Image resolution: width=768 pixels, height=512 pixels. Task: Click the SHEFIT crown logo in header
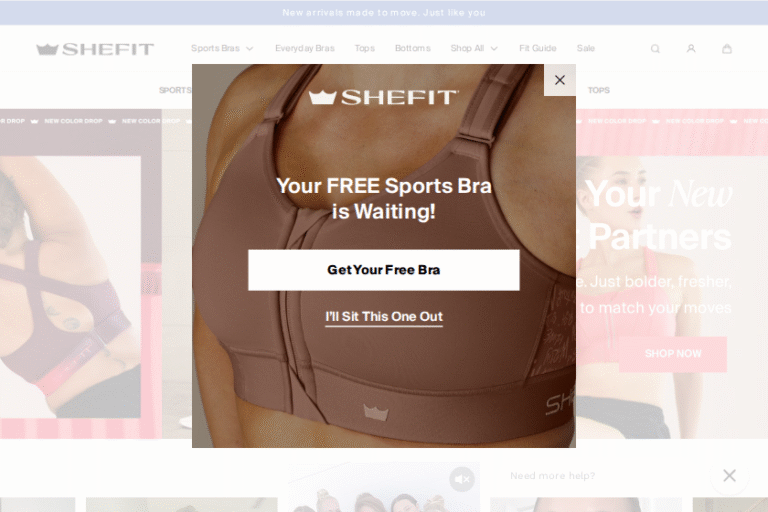point(95,49)
